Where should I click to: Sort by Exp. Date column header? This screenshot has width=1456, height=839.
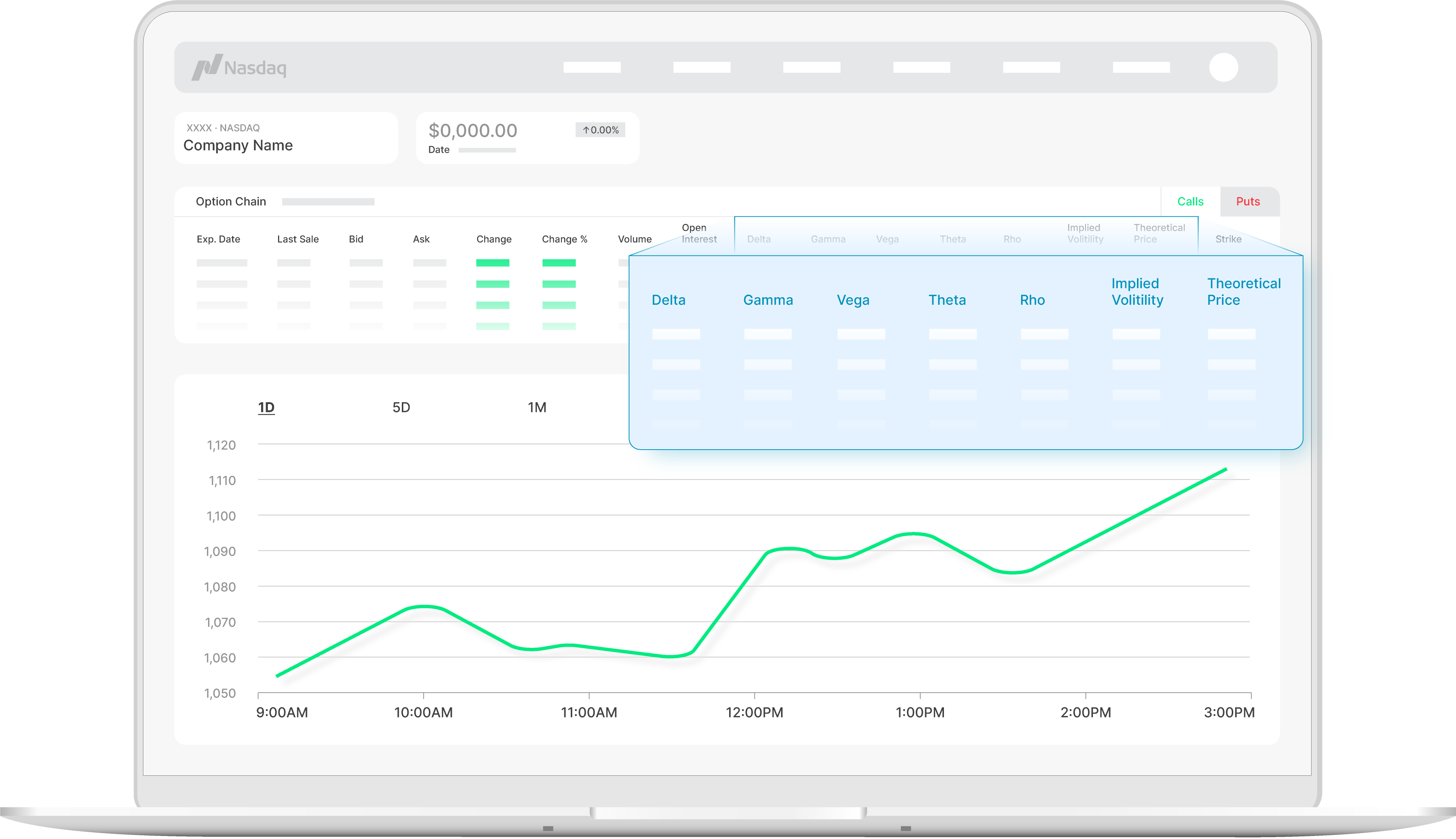[218, 239]
